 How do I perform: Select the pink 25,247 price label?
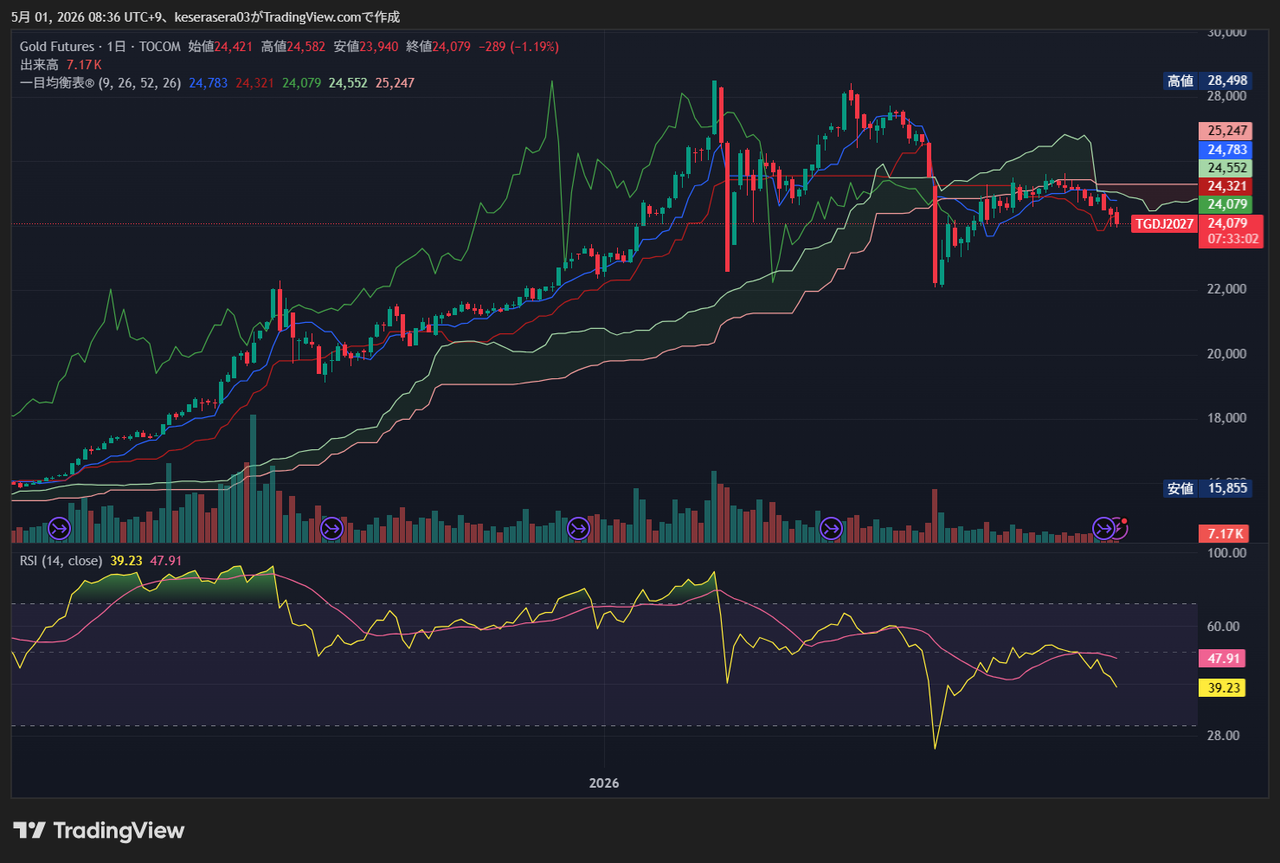tap(1225, 131)
